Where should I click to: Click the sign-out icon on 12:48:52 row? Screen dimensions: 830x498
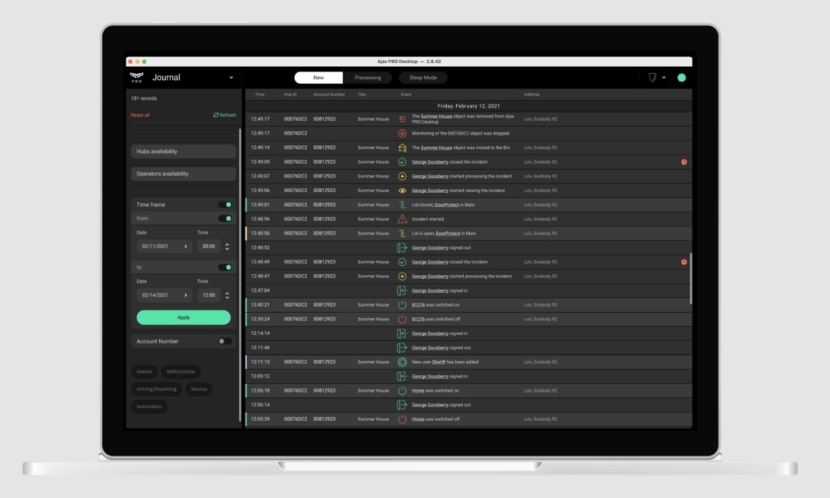point(402,248)
